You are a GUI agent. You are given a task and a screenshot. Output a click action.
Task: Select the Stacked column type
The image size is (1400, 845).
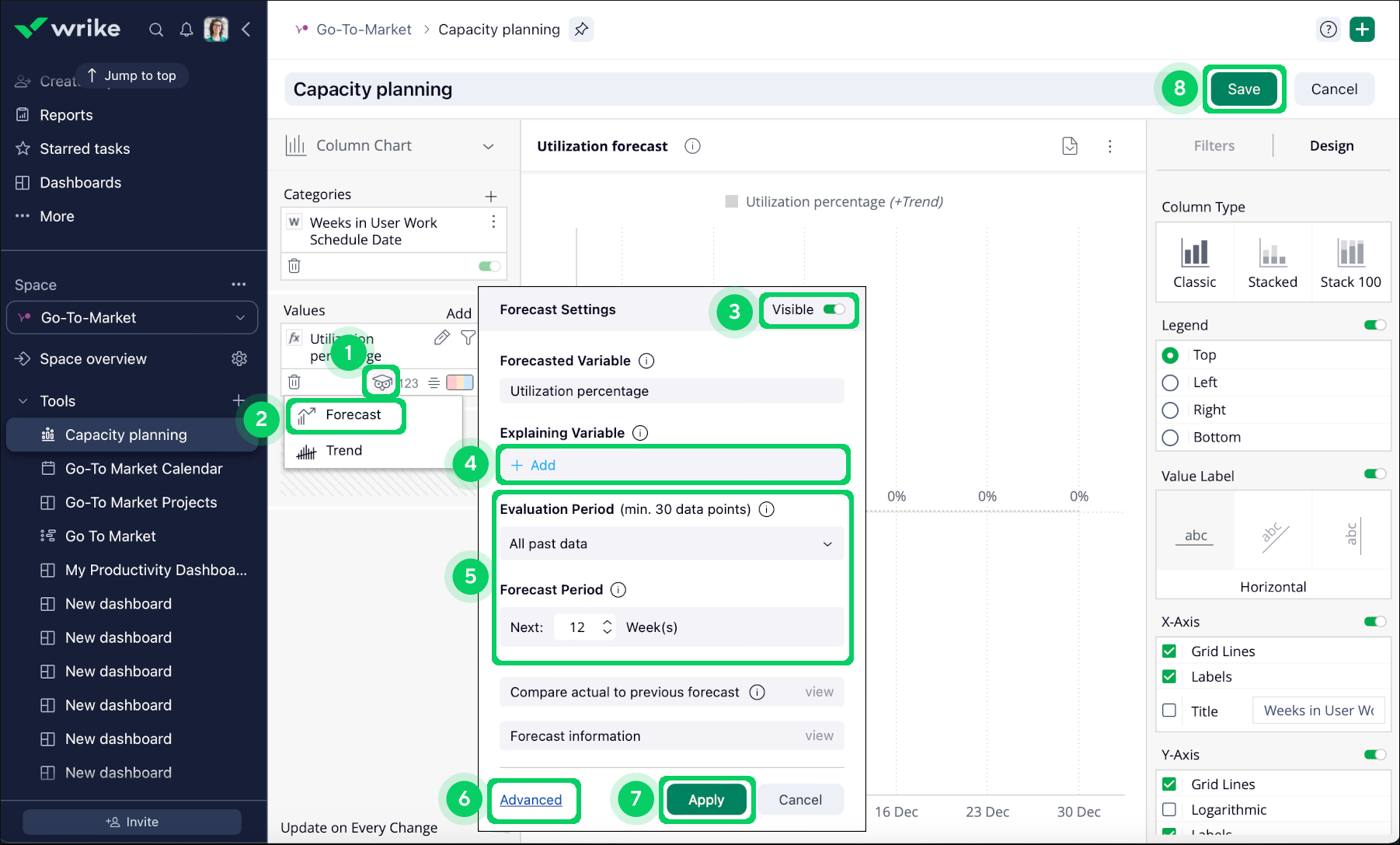(x=1272, y=263)
